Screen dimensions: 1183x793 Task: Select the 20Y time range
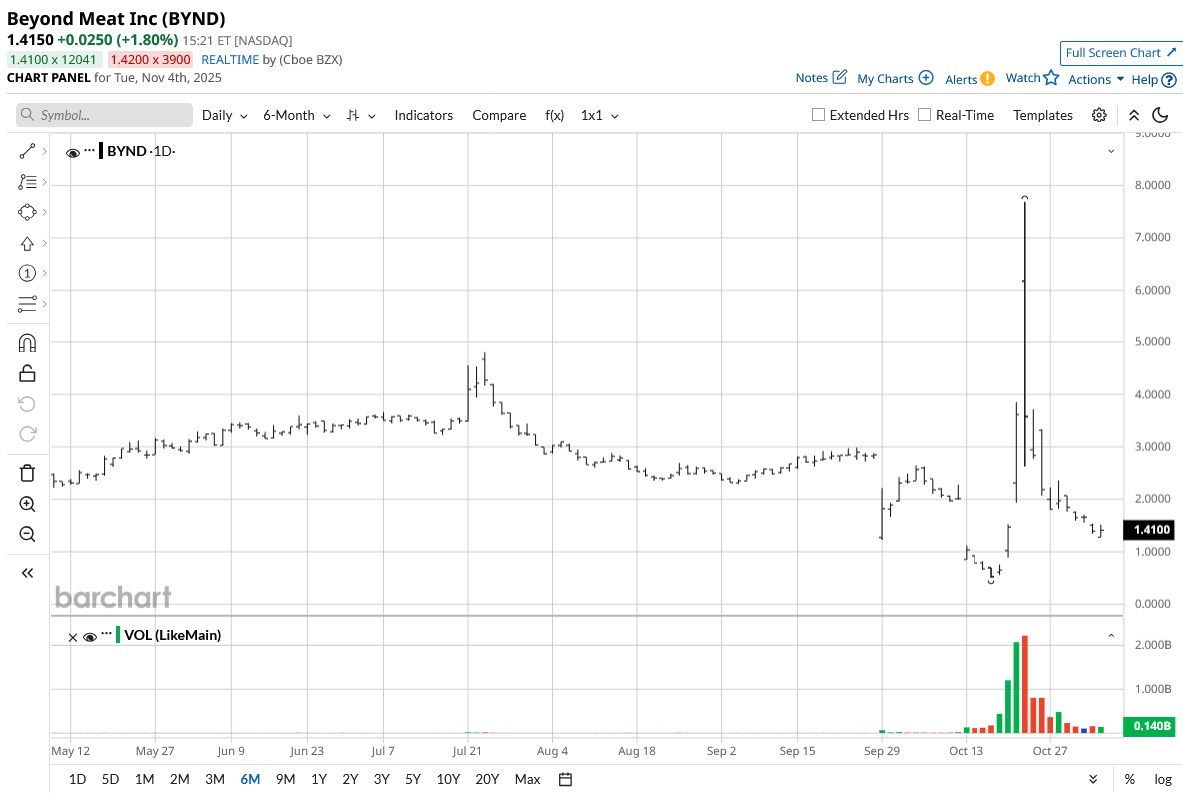click(x=487, y=779)
